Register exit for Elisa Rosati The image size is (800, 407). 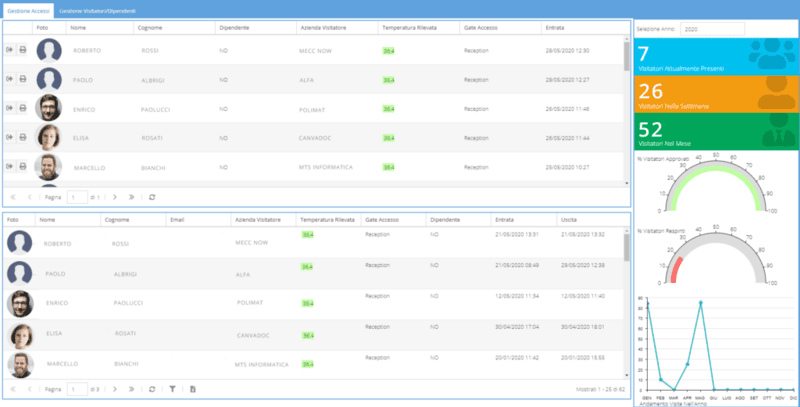coord(10,137)
